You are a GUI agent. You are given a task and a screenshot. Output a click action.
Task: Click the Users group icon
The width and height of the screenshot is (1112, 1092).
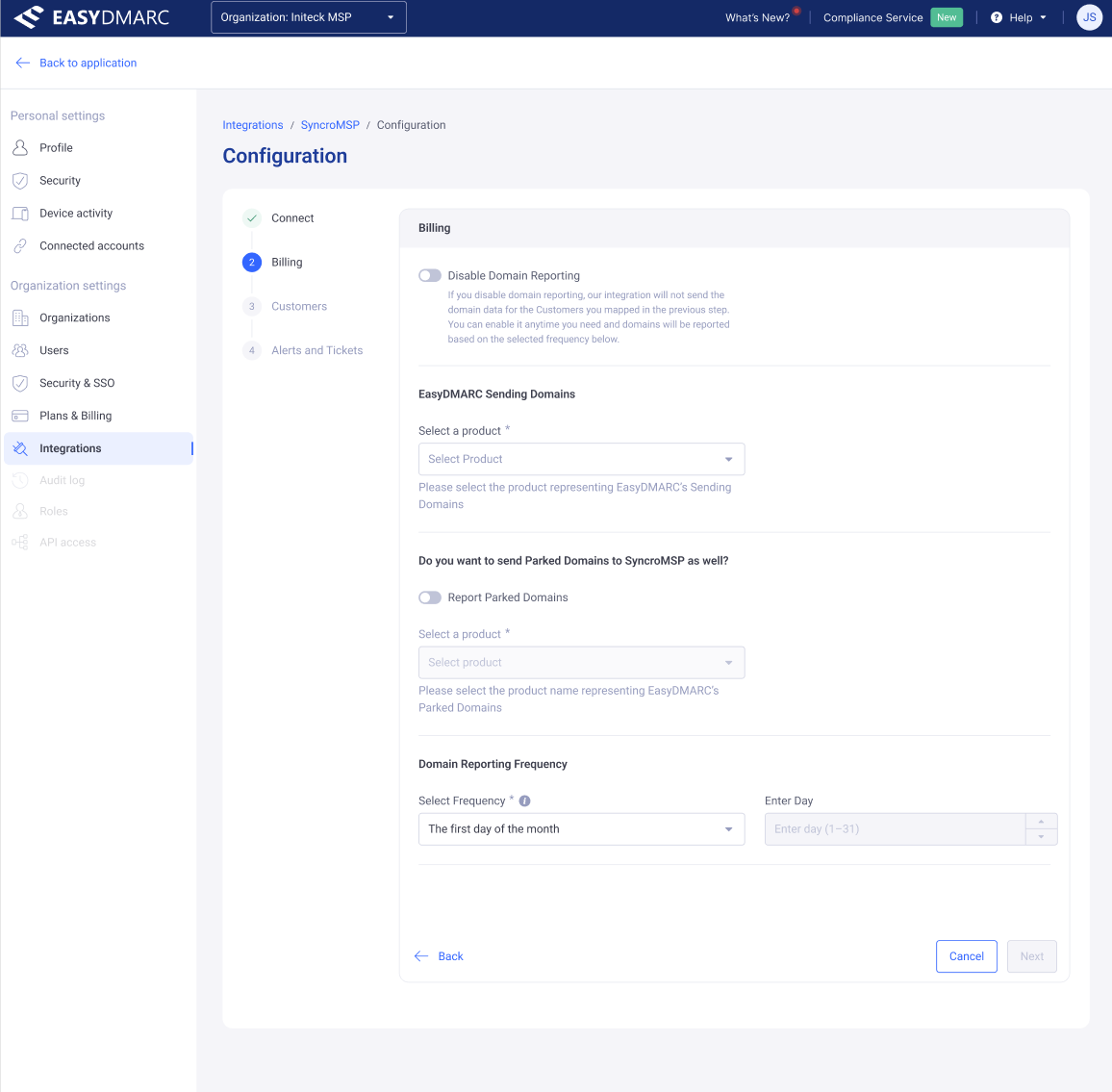click(x=20, y=350)
